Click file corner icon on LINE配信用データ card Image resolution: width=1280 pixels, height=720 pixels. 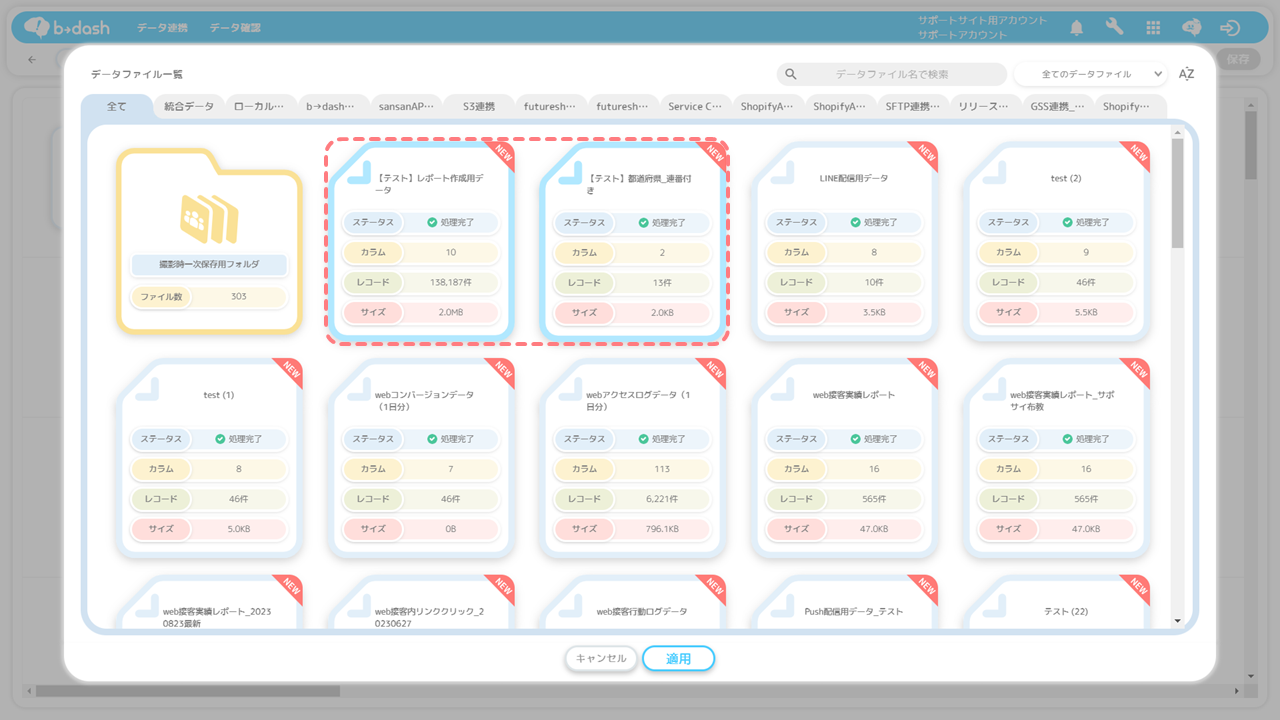tap(782, 173)
